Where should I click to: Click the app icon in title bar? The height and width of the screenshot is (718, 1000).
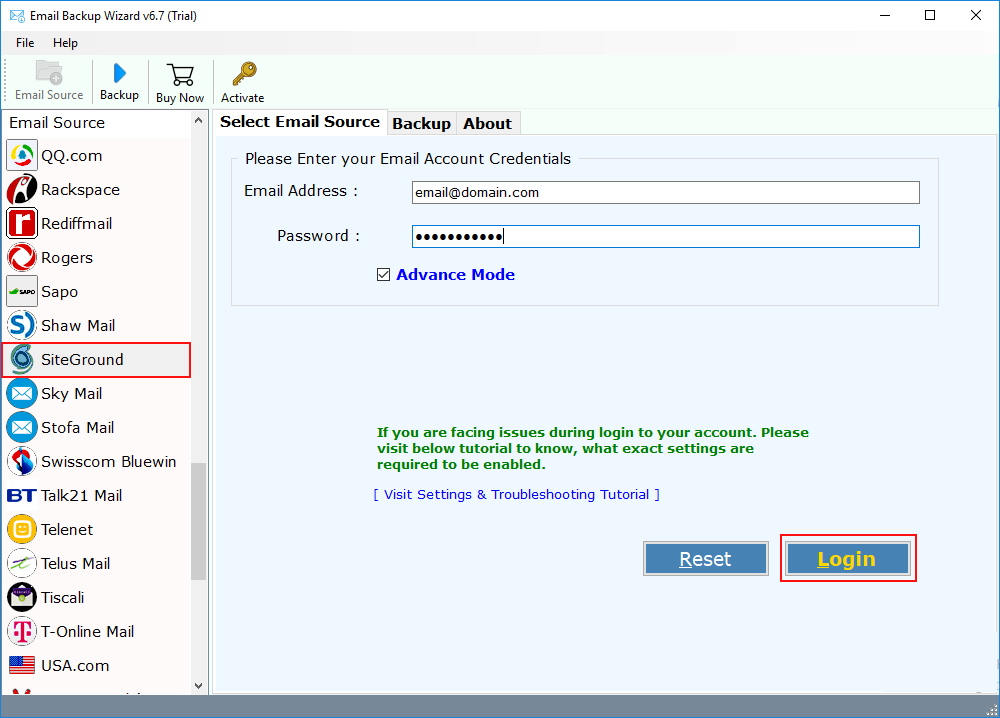pyautogui.click(x=17, y=16)
